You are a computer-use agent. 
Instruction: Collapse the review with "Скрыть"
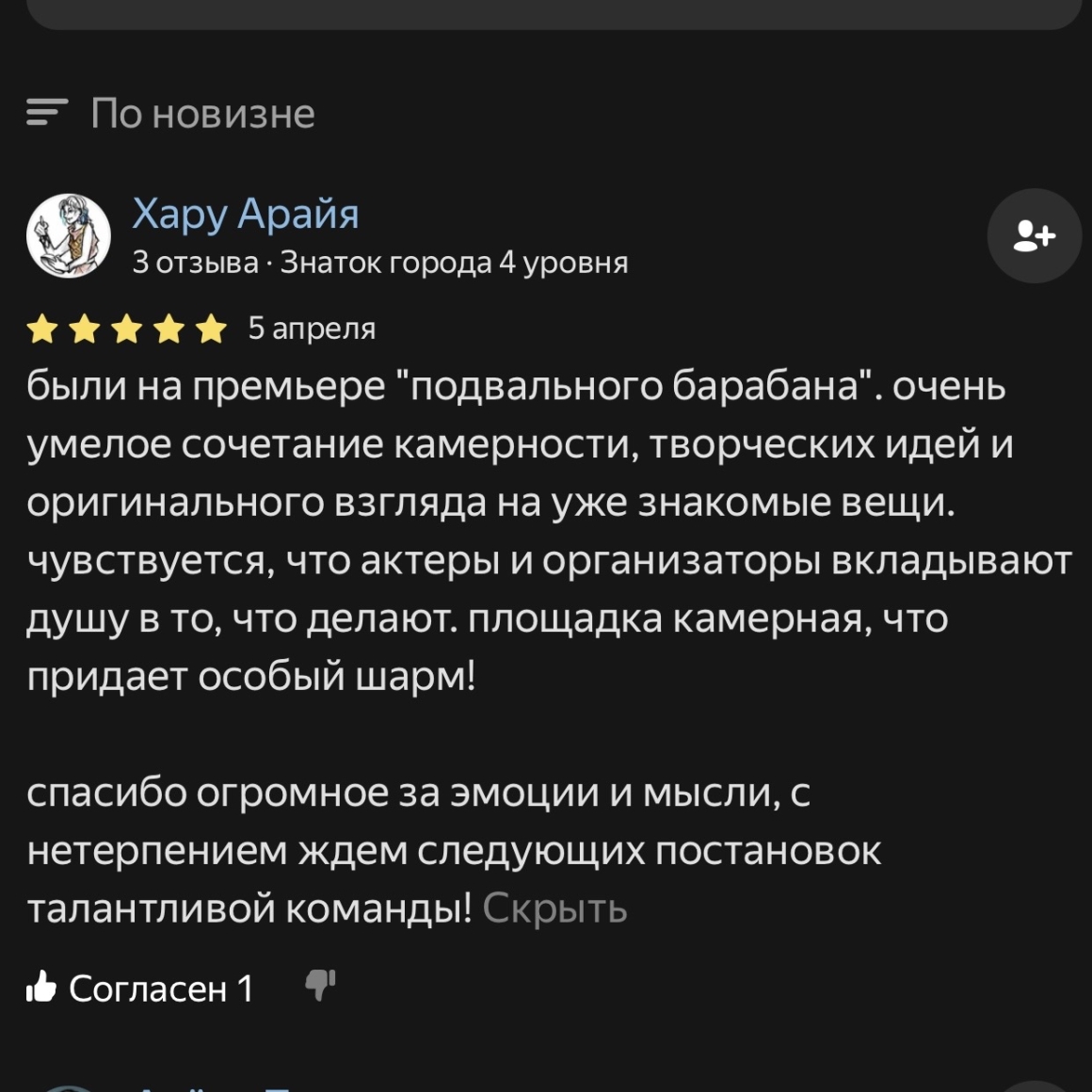coord(554,908)
